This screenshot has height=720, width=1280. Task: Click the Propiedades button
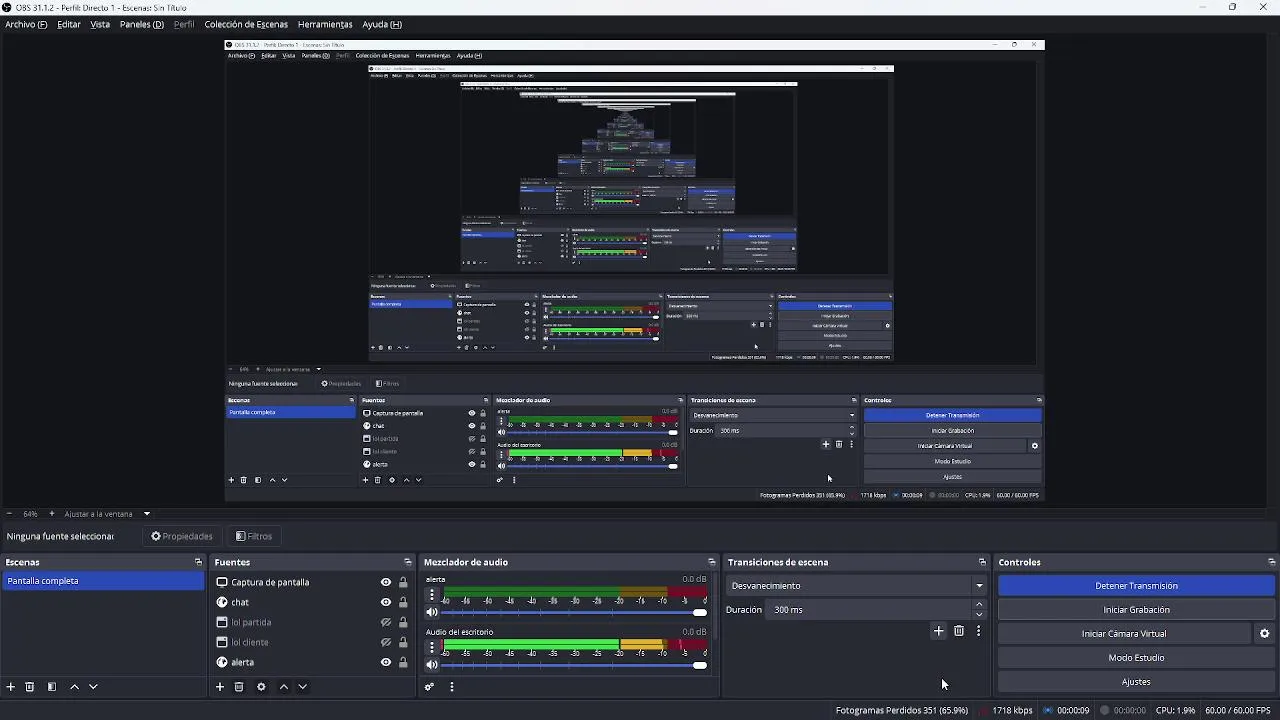coord(182,536)
